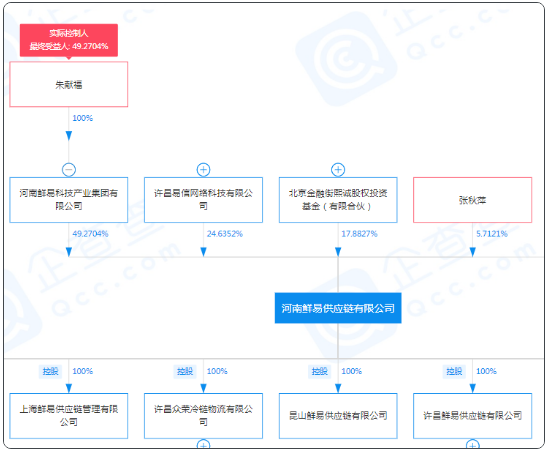Click 控股 tag above 许昌鲜易供应链
The width and height of the screenshot is (548, 450).
(454, 371)
